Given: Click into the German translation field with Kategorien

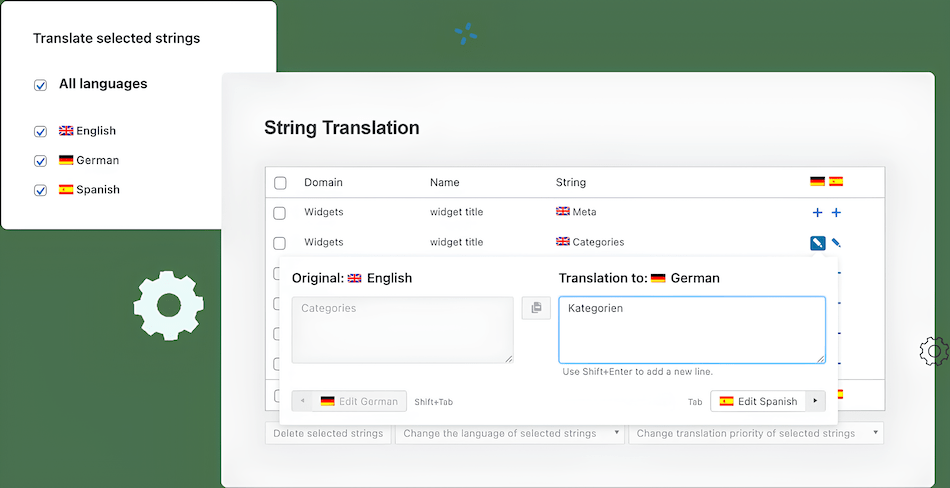Looking at the screenshot, I should 692,330.
